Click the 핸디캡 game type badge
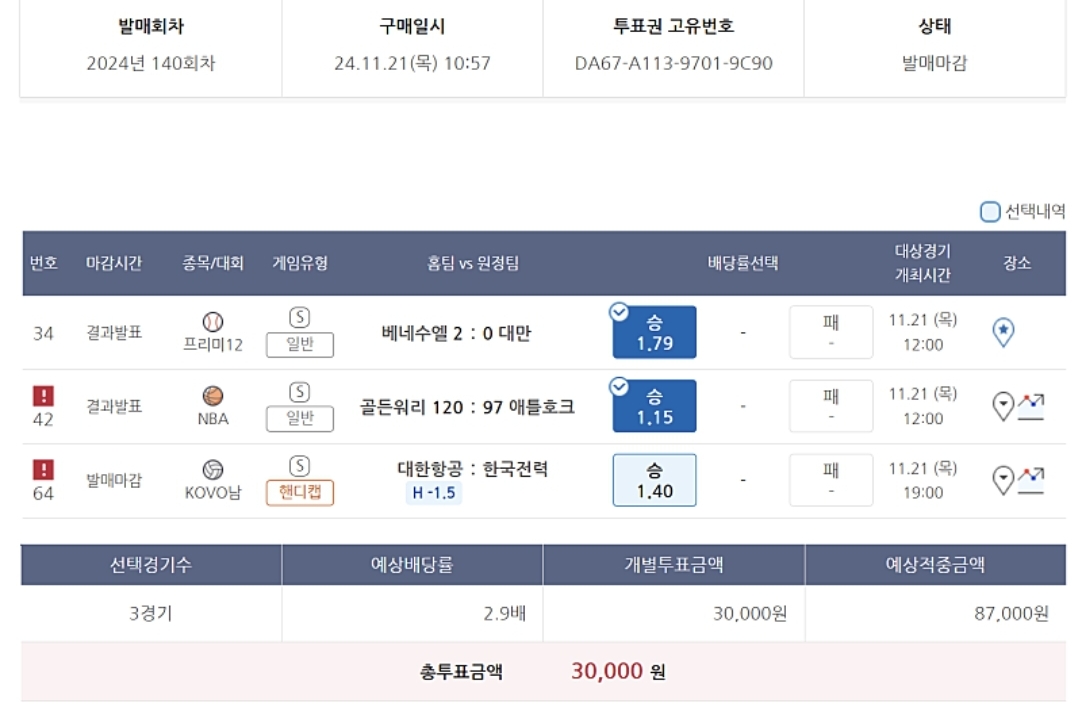1079x704 pixels. [x=299, y=493]
